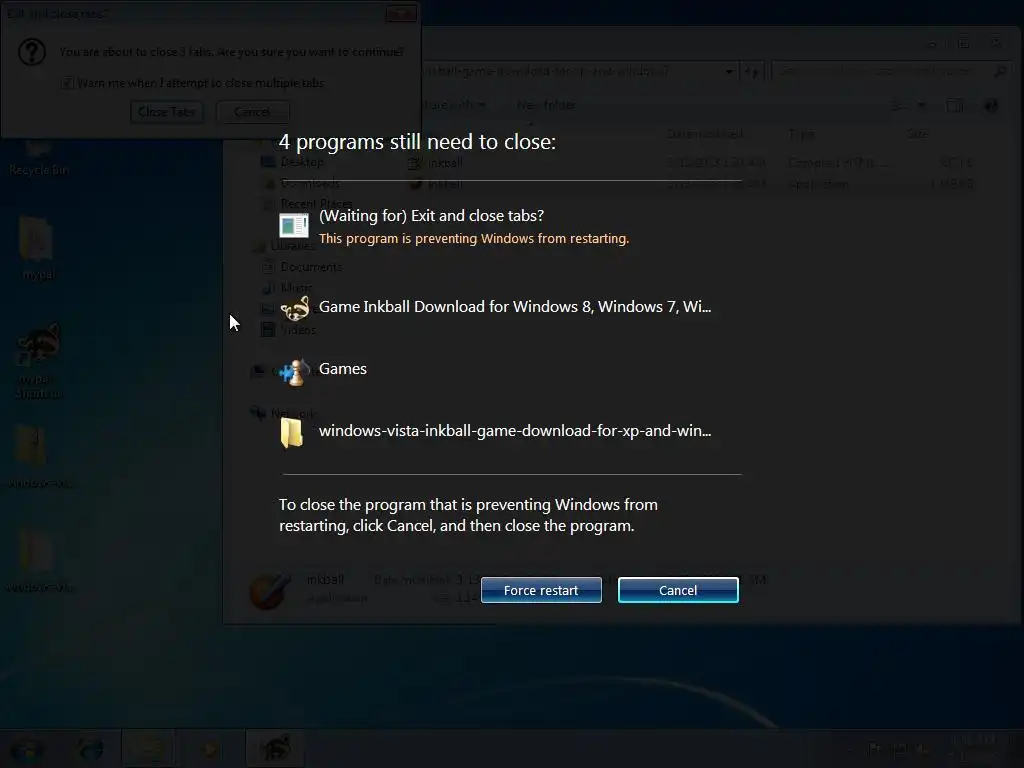Click New folder in the Explorer toolbar
The width and height of the screenshot is (1024, 768).
546,105
